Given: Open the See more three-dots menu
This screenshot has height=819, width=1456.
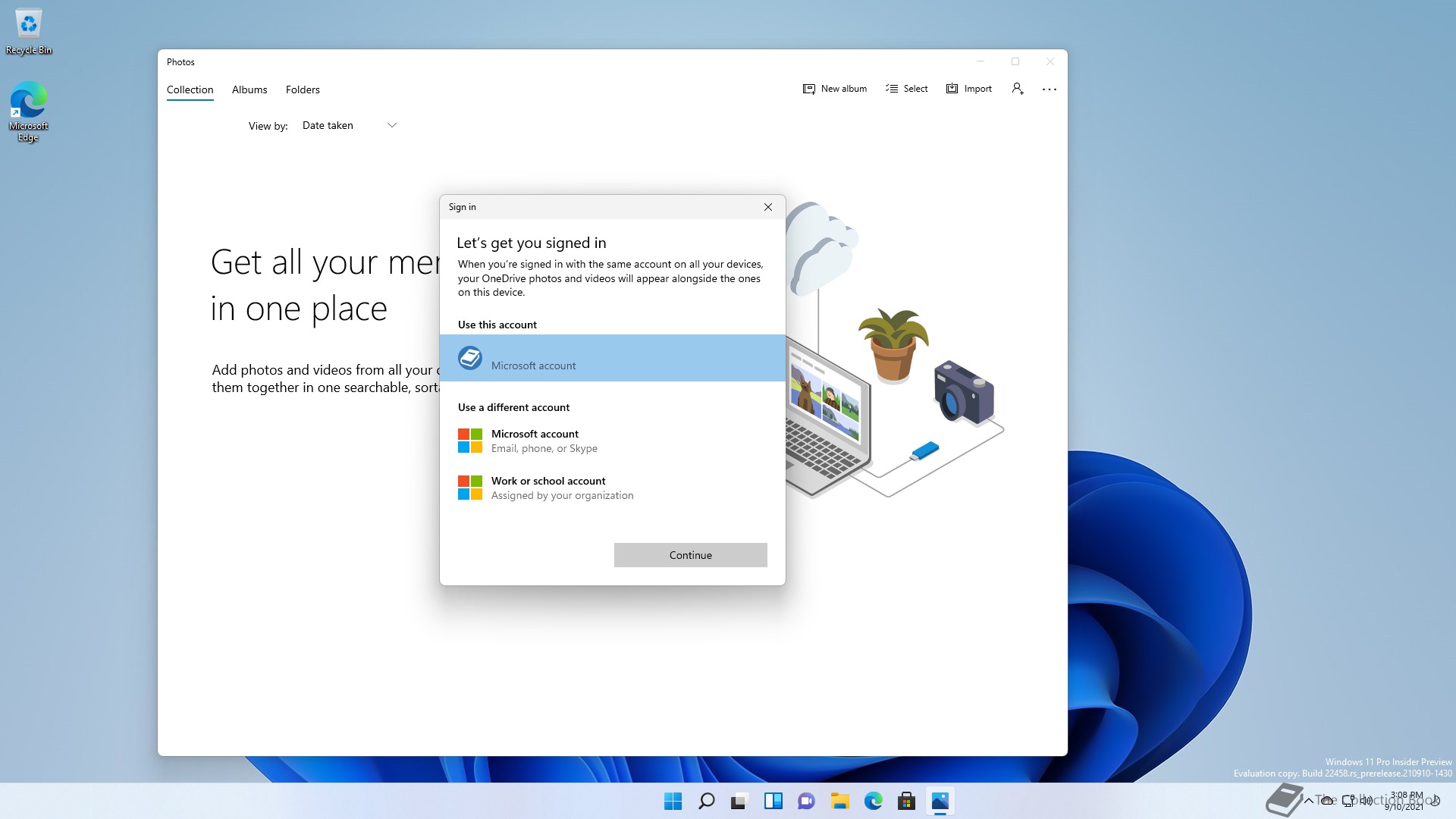Looking at the screenshot, I should point(1050,89).
